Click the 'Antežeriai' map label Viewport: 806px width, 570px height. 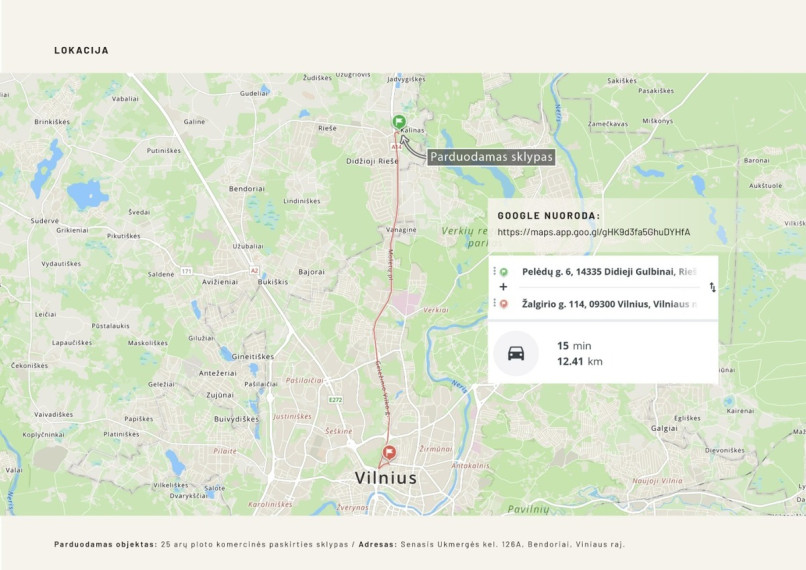[218, 373]
